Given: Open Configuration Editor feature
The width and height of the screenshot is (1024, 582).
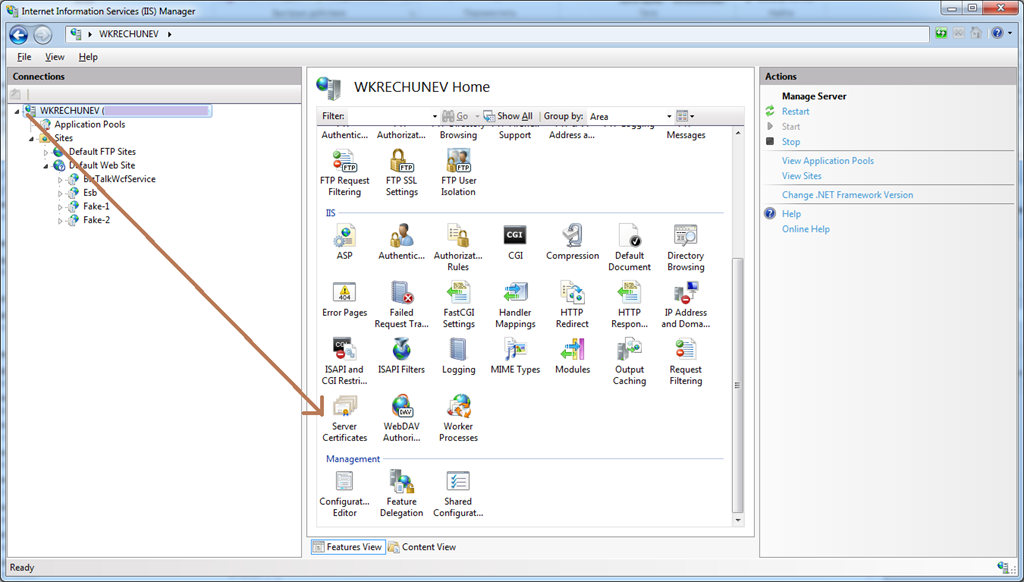Looking at the screenshot, I should (x=344, y=493).
